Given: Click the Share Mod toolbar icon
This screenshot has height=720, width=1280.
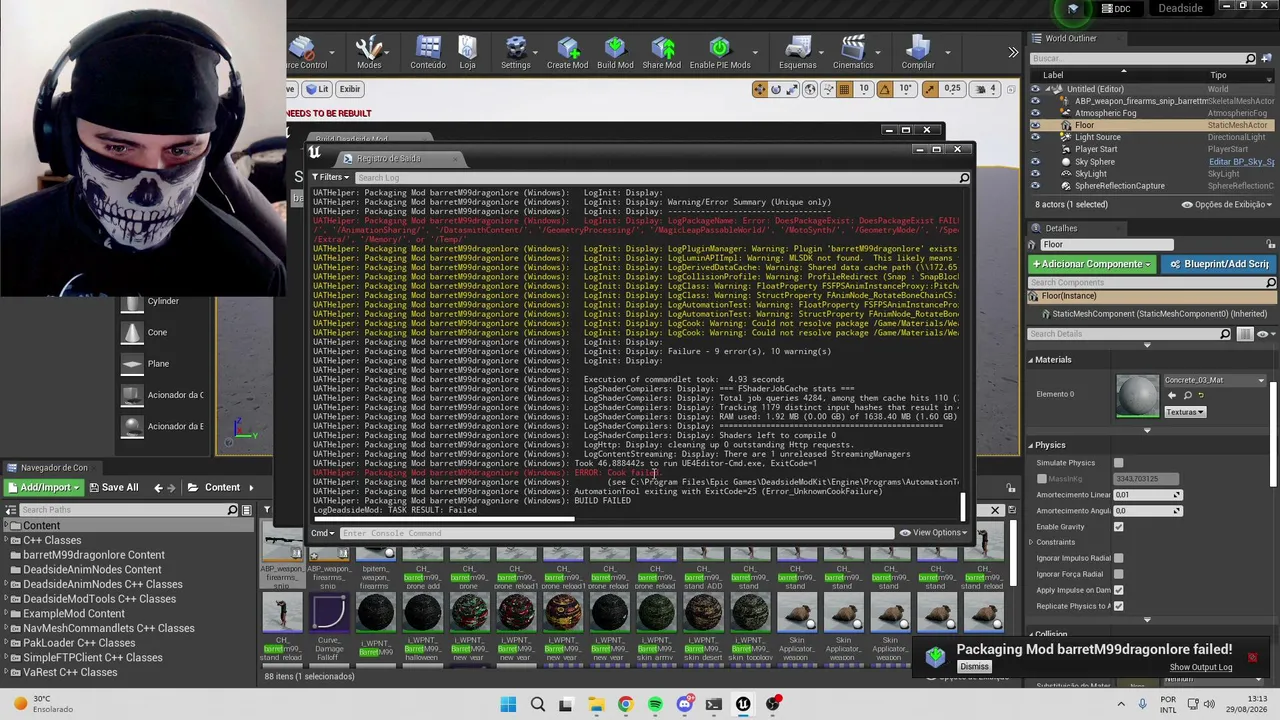Looking at the screenshot, I should 661,52.
